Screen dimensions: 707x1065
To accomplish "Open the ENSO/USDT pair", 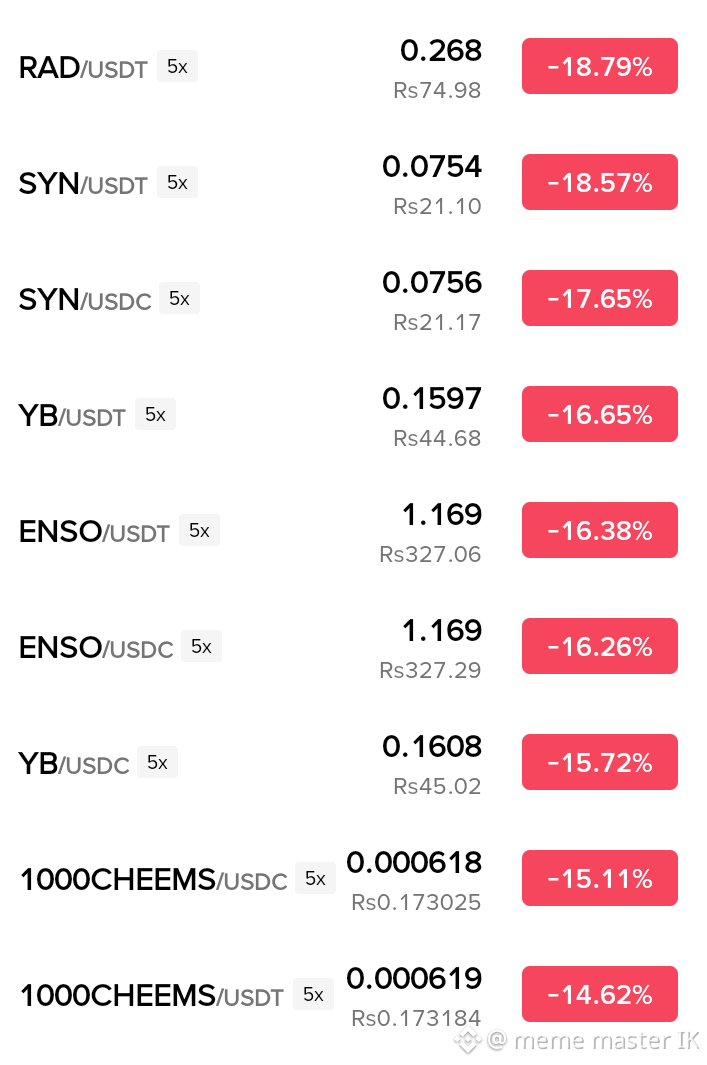I will click(94, 532).
